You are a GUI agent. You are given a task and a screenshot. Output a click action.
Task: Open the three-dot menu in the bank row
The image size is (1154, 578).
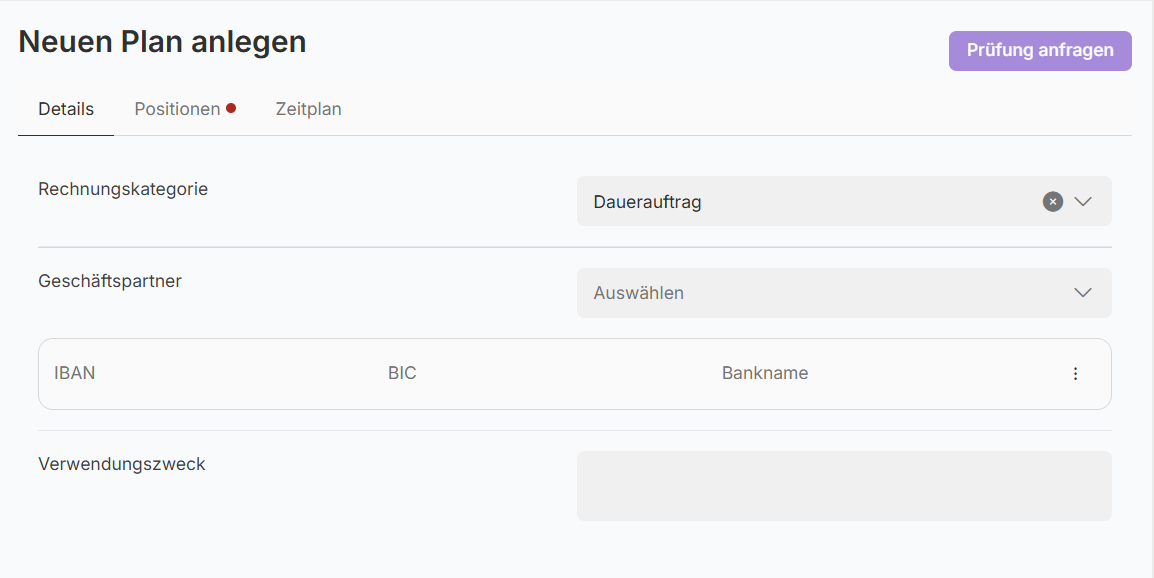pyautogui.click(x=1076, y=374)
